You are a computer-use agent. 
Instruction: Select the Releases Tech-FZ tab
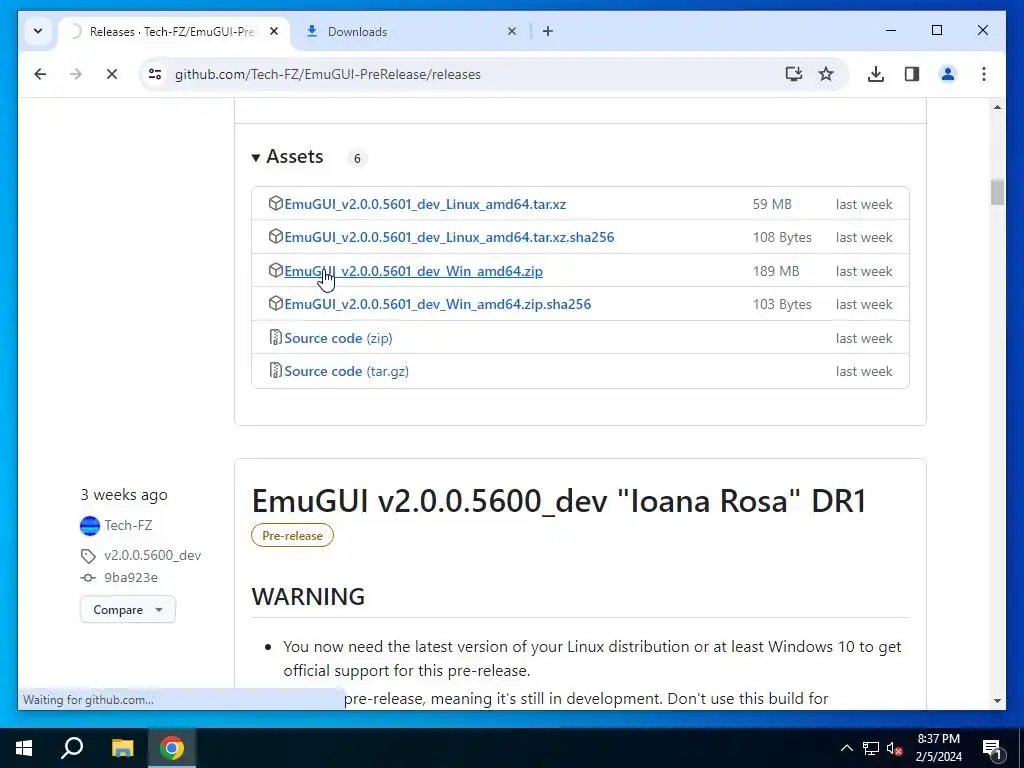click(x=174, y=31)
